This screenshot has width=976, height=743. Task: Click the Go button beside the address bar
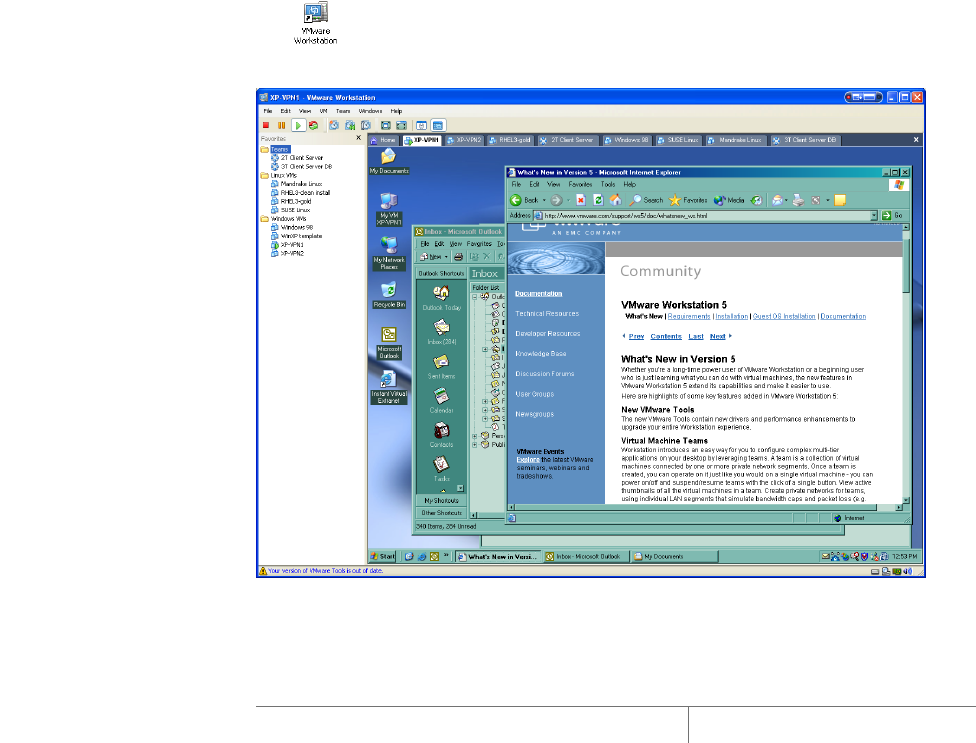[x=892, y=215]
